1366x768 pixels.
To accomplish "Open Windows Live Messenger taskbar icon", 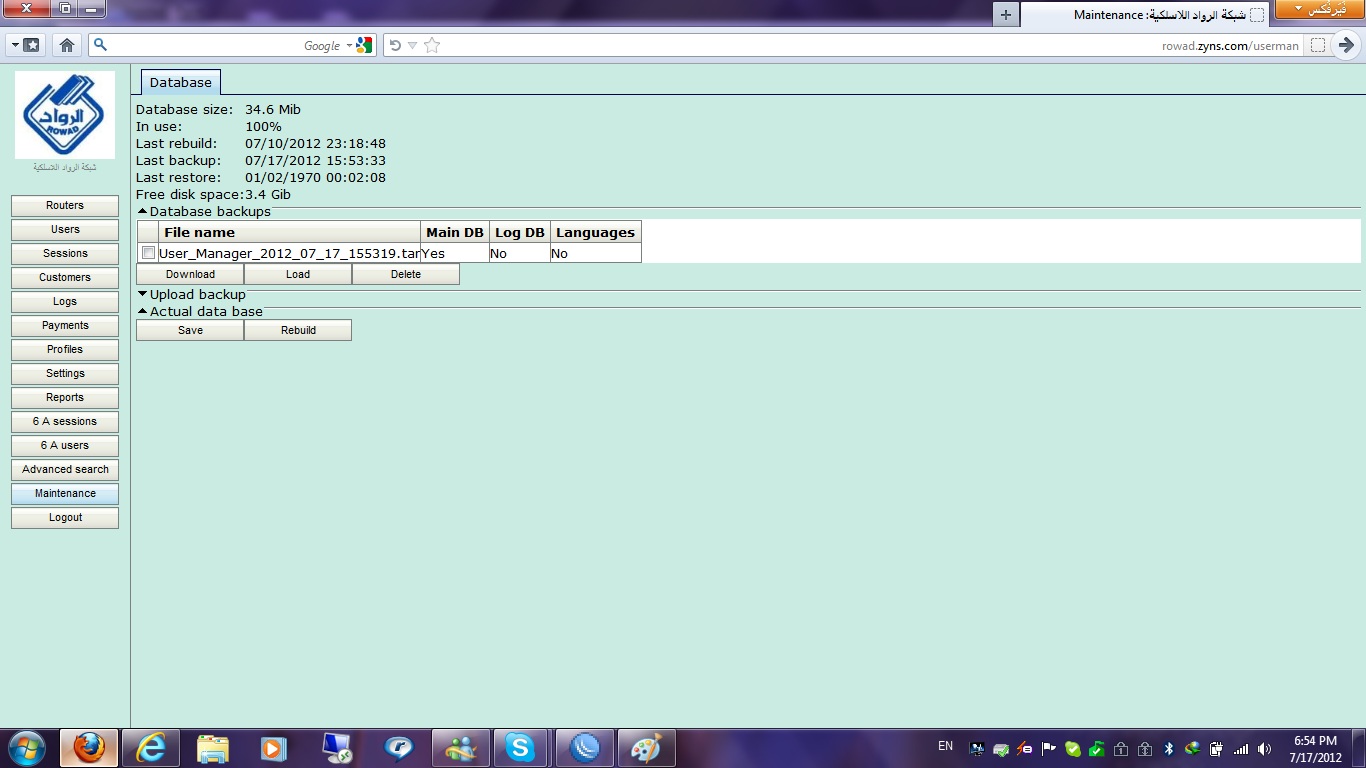I will tap(461, 748).
